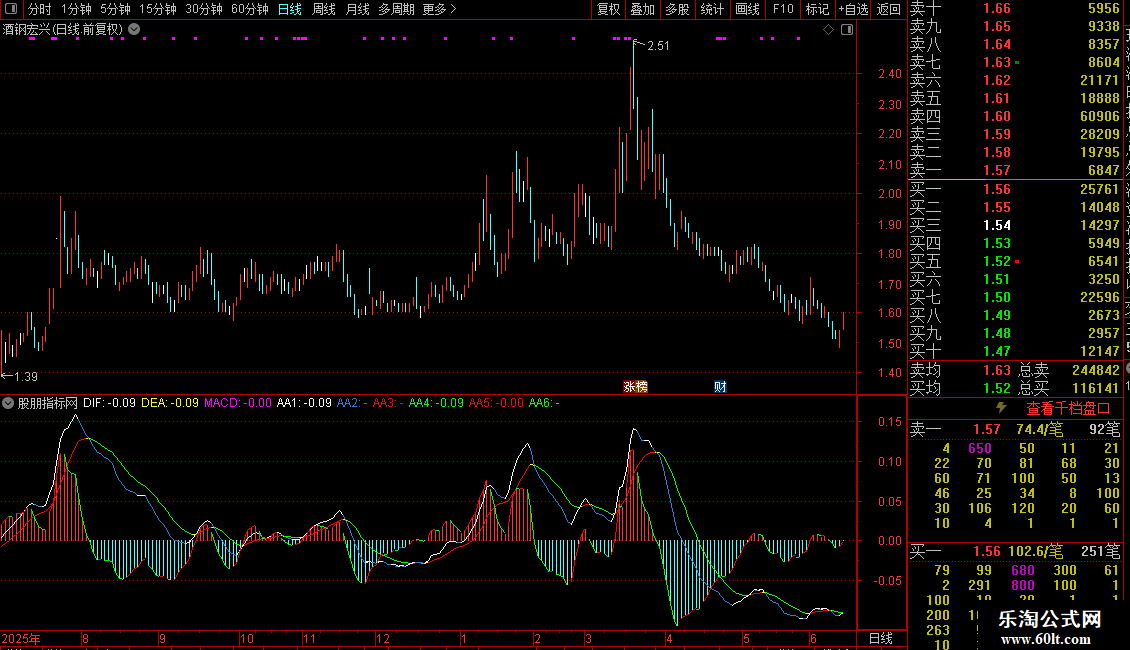The width and height of the screenshot is (1130, 650).
Task: Toggle the chart layout panel icon beside the diamond
Action: (847, 30)
